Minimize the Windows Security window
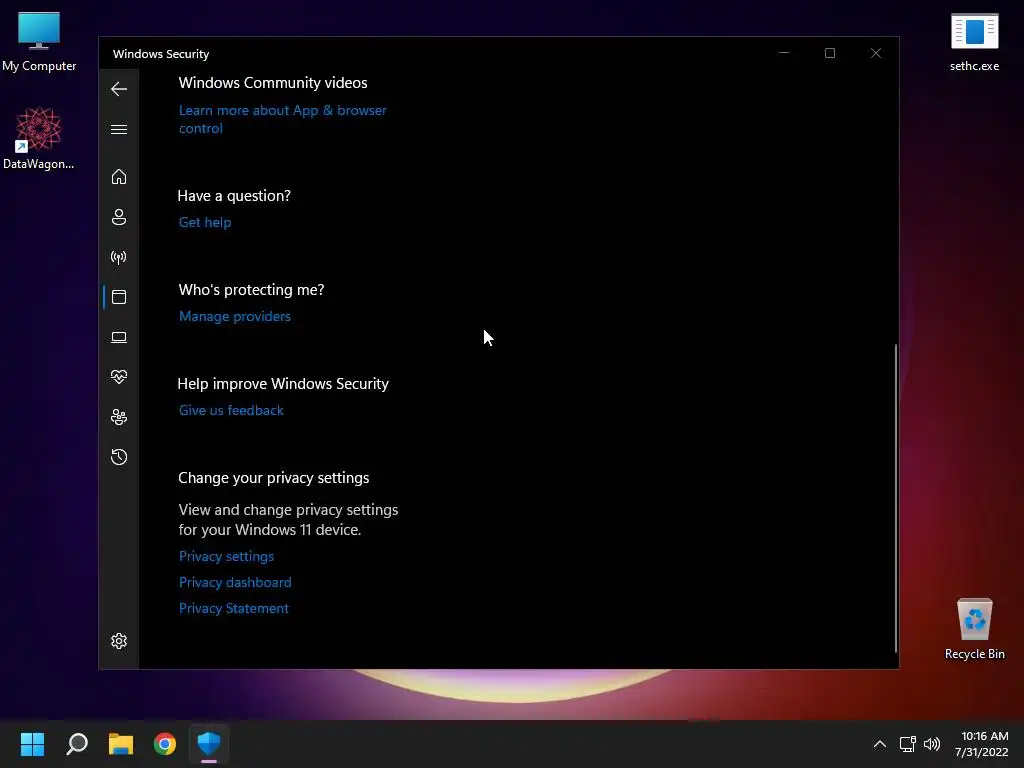Screen dimensions: 1024x768 coord(784,53)
